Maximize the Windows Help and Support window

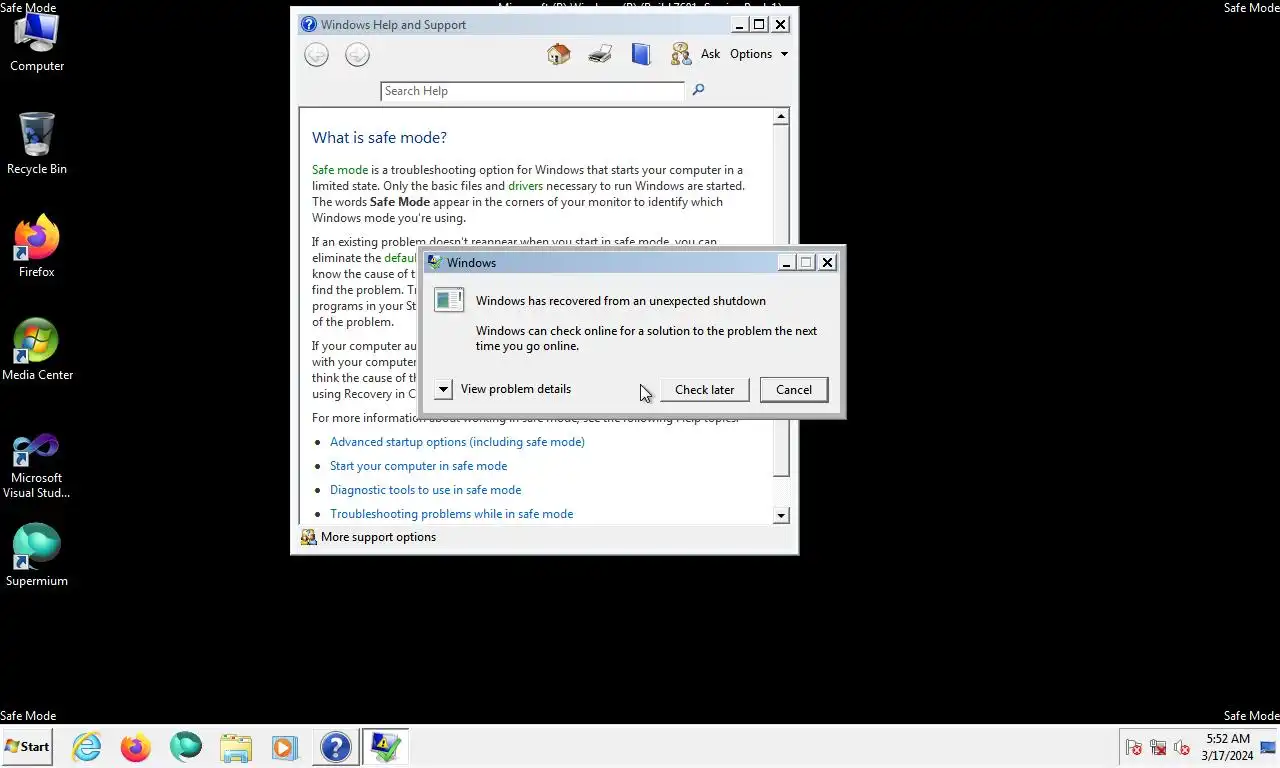(759, 25)
